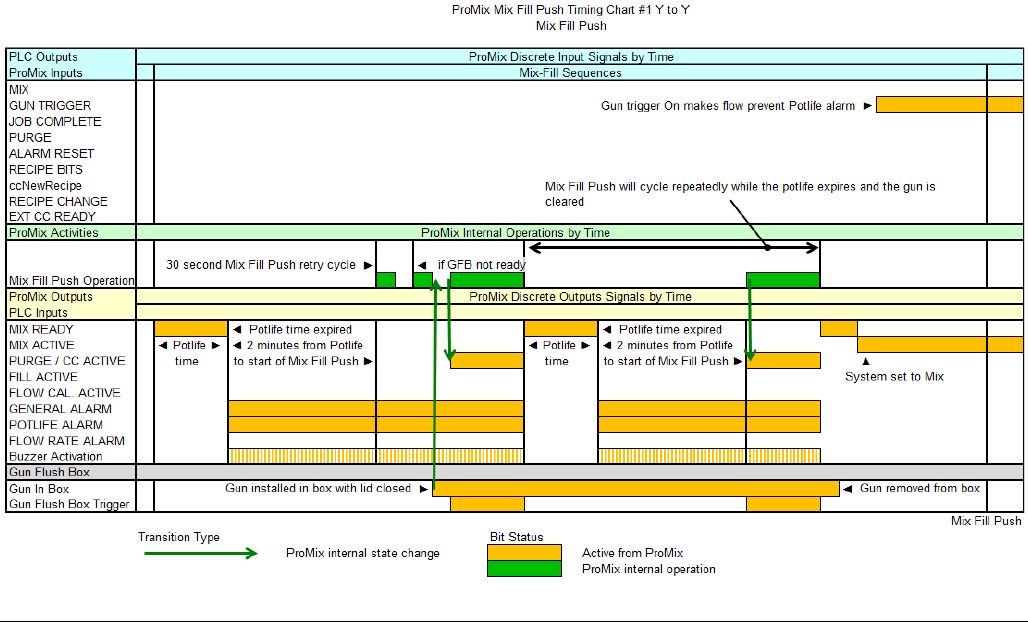Click the 'Gun Flush Box Trigger' row label
This screenshot has height=622, width=1028.
(69, 504)
